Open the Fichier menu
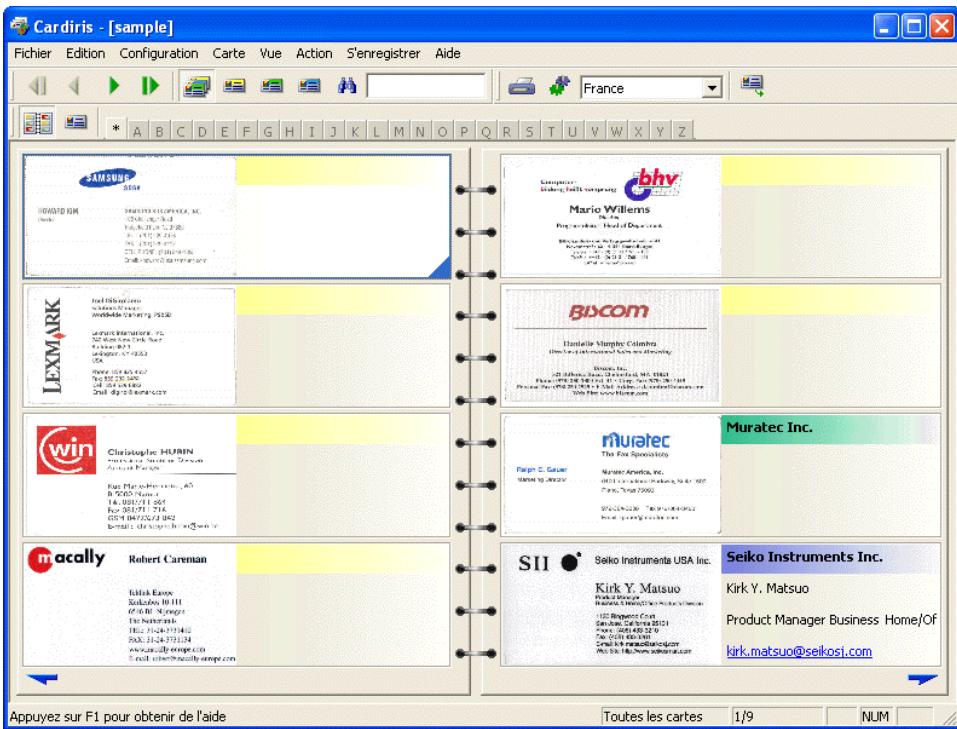 tap(33, 54)
